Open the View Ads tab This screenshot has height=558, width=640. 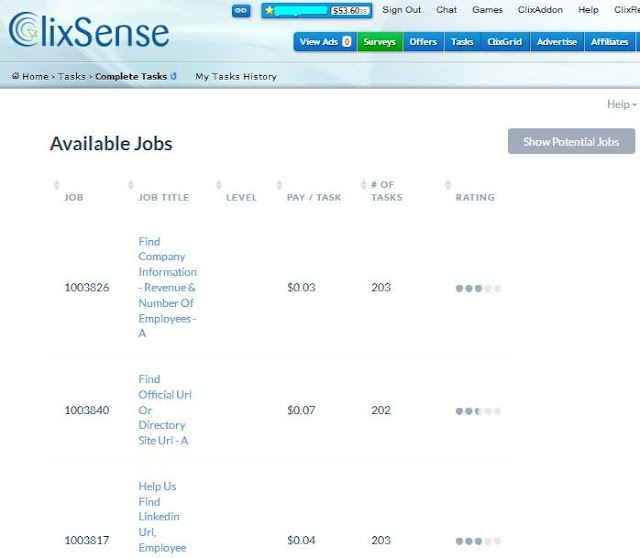click(325, 42)
